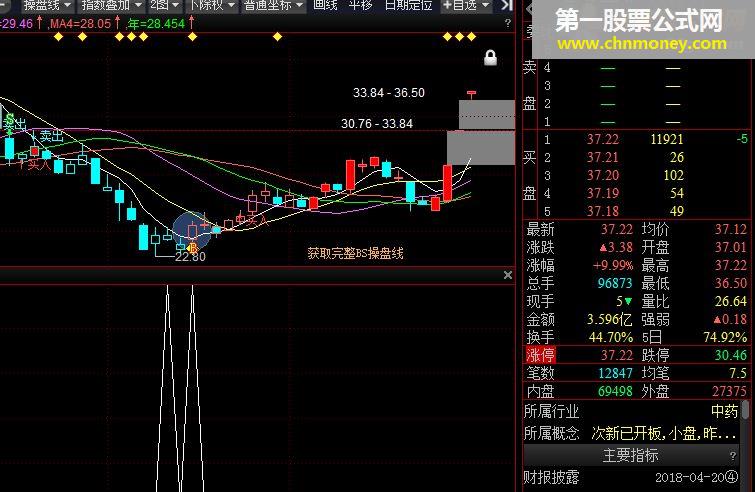Viewport: 755px width, 492px height.
Task: Click the 总手 value 96873
Action: pyautogui.click(x=615, y=284)
